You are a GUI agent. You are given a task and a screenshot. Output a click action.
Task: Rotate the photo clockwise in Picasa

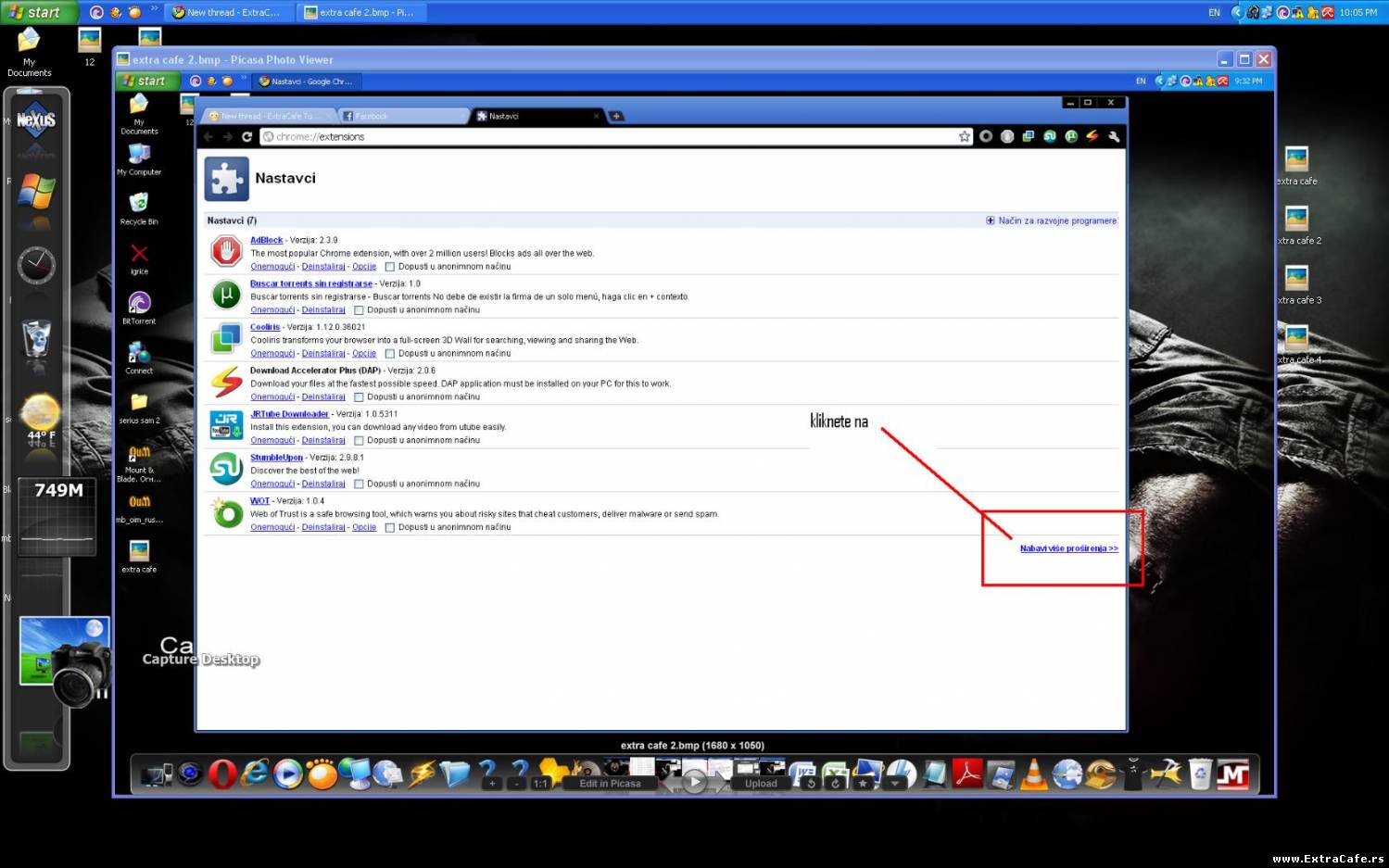point(835,784)
